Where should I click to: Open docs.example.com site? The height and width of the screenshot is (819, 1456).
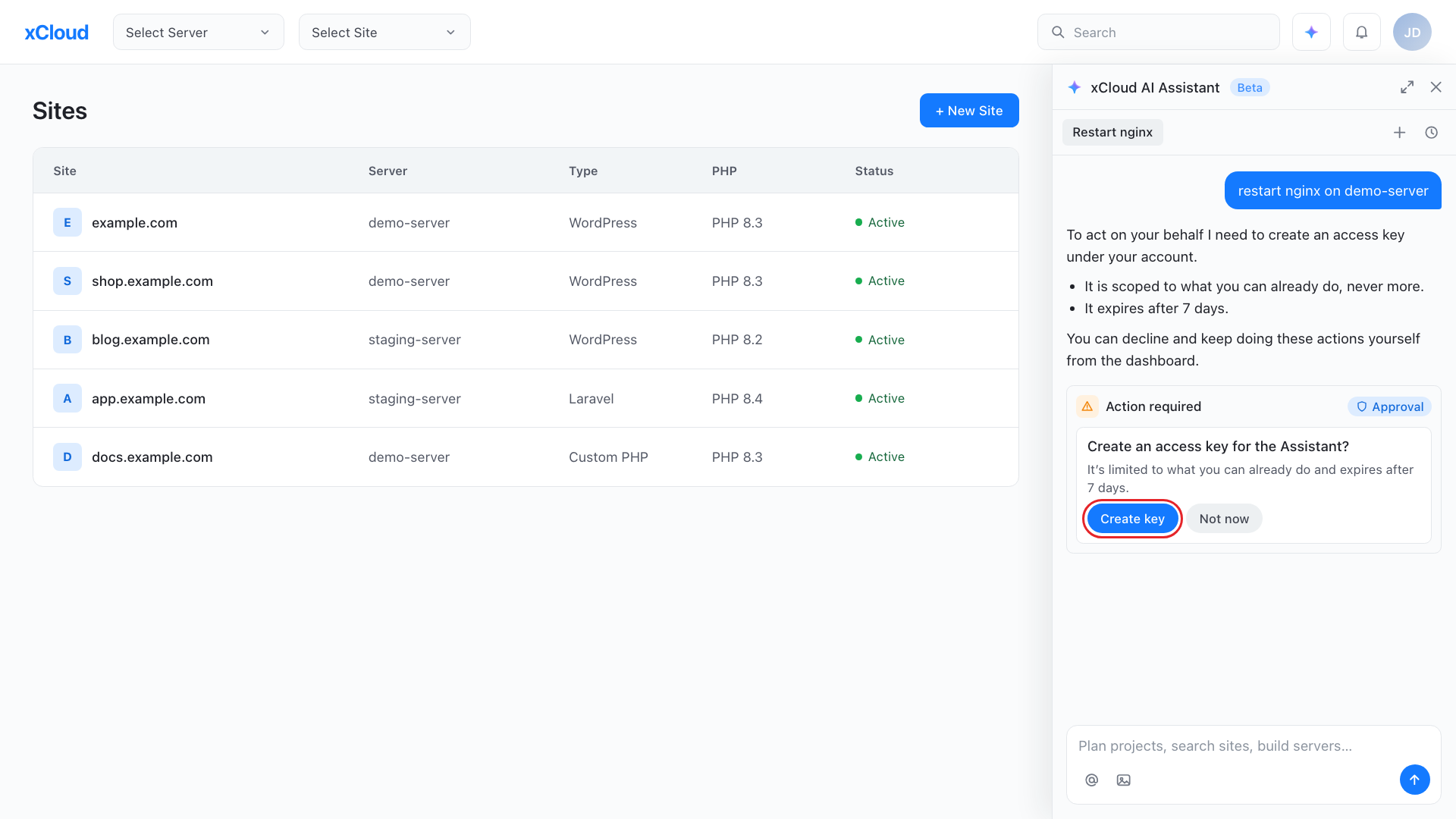click(152, 457)
